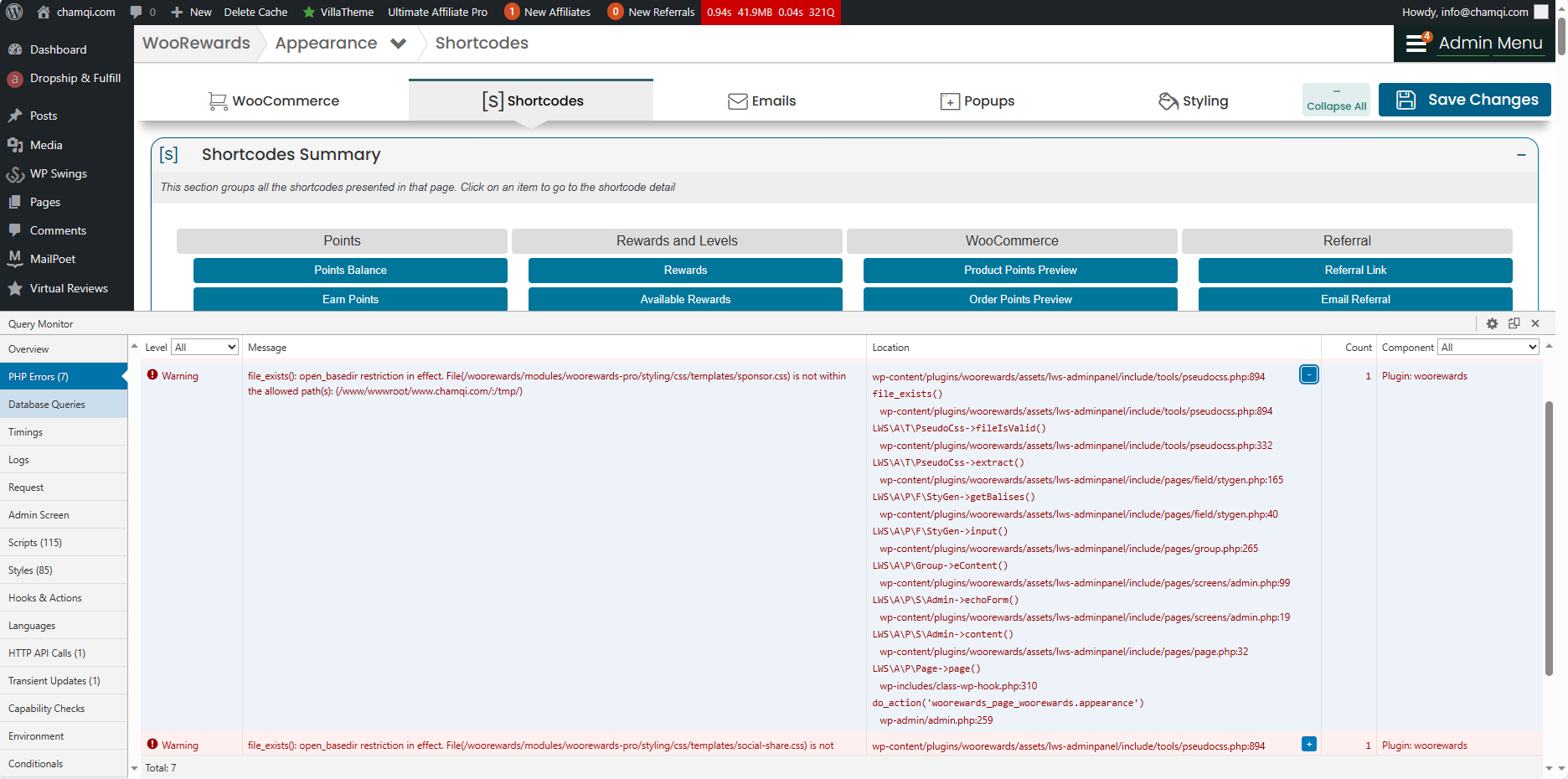
Task: Open MailPoet sidebar item
Action: [67, 259]
